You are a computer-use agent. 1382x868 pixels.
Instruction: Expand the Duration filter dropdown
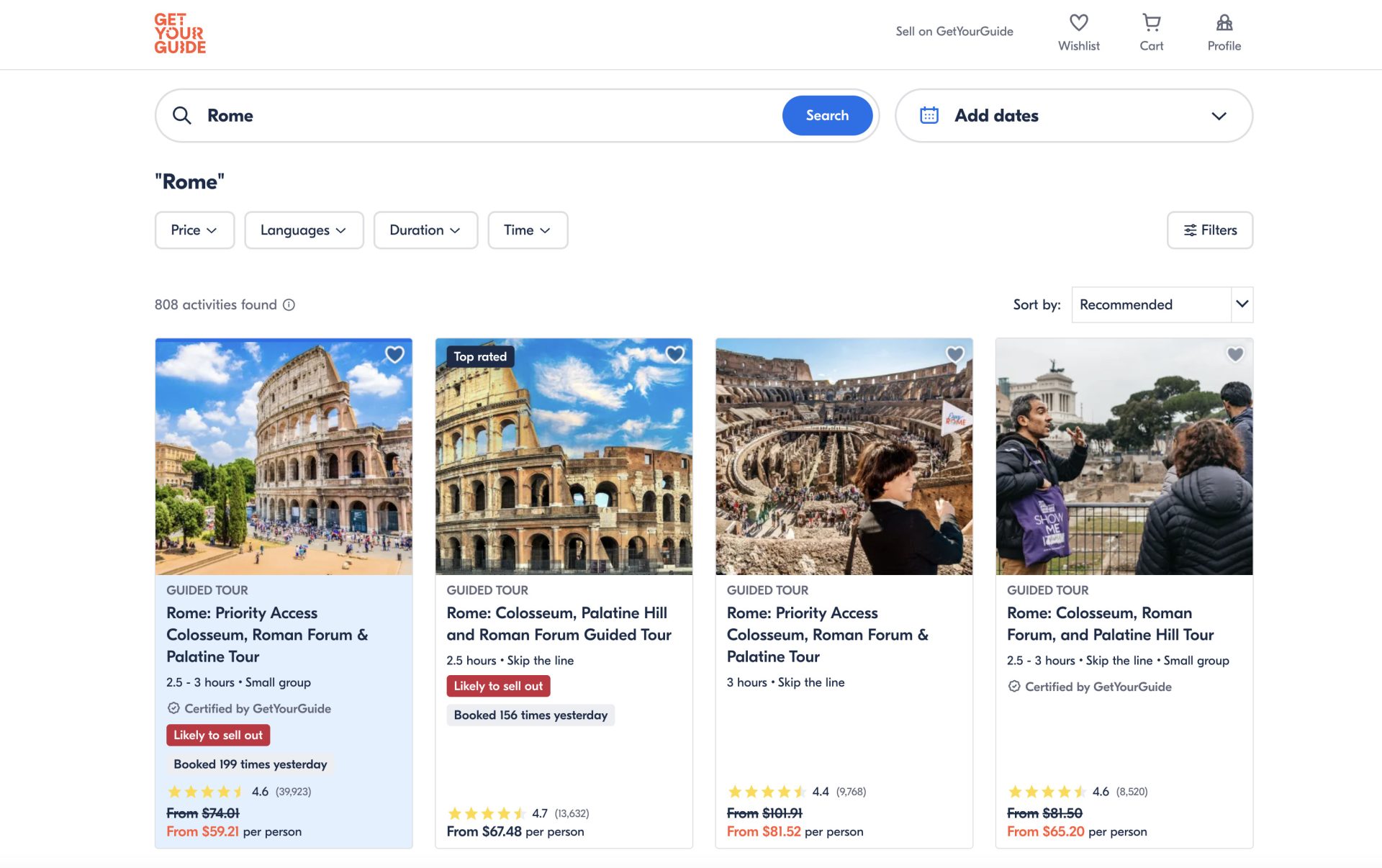[425, 230]
